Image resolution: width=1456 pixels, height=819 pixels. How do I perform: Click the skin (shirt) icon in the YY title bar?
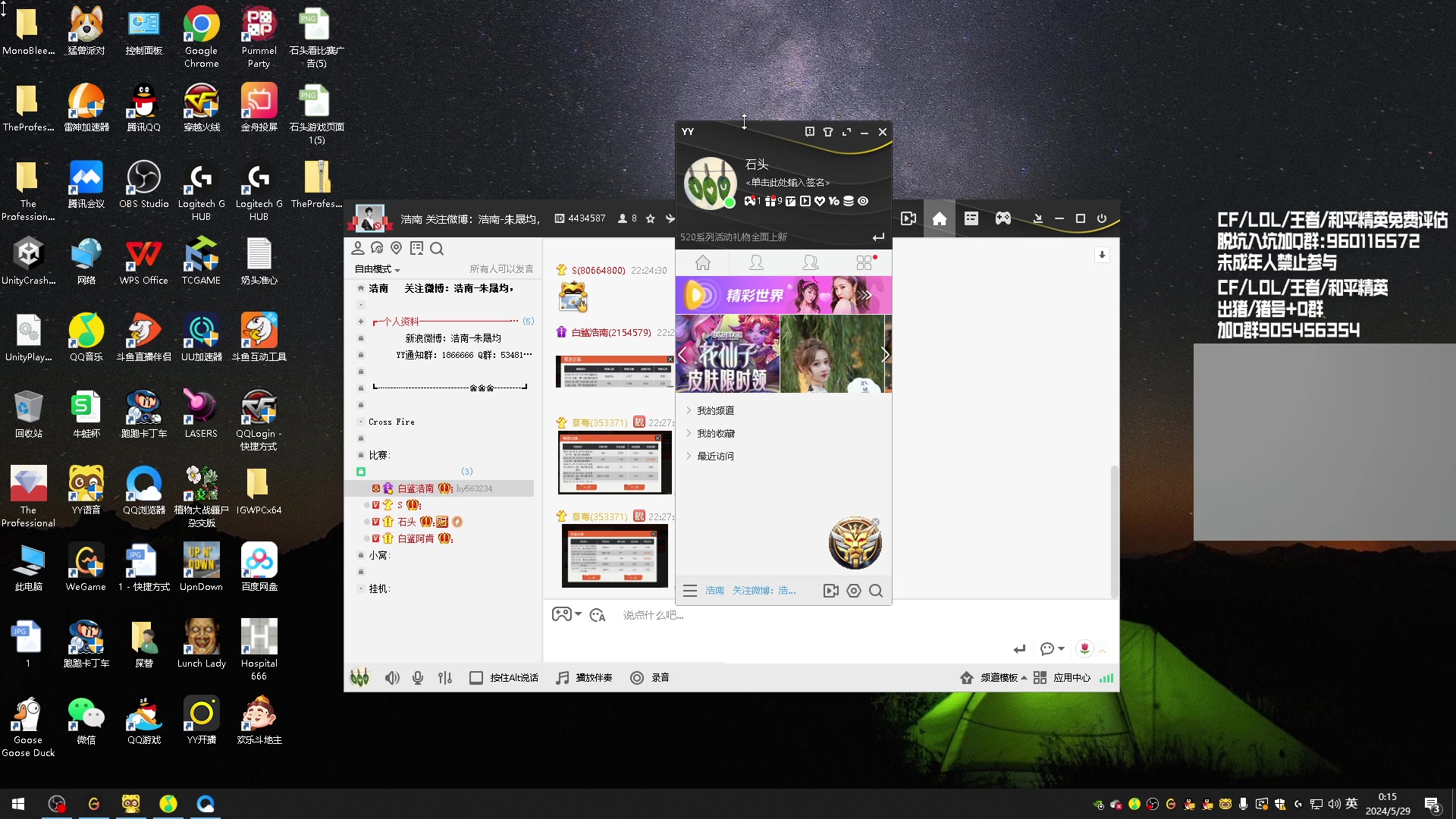pos(828,132)
